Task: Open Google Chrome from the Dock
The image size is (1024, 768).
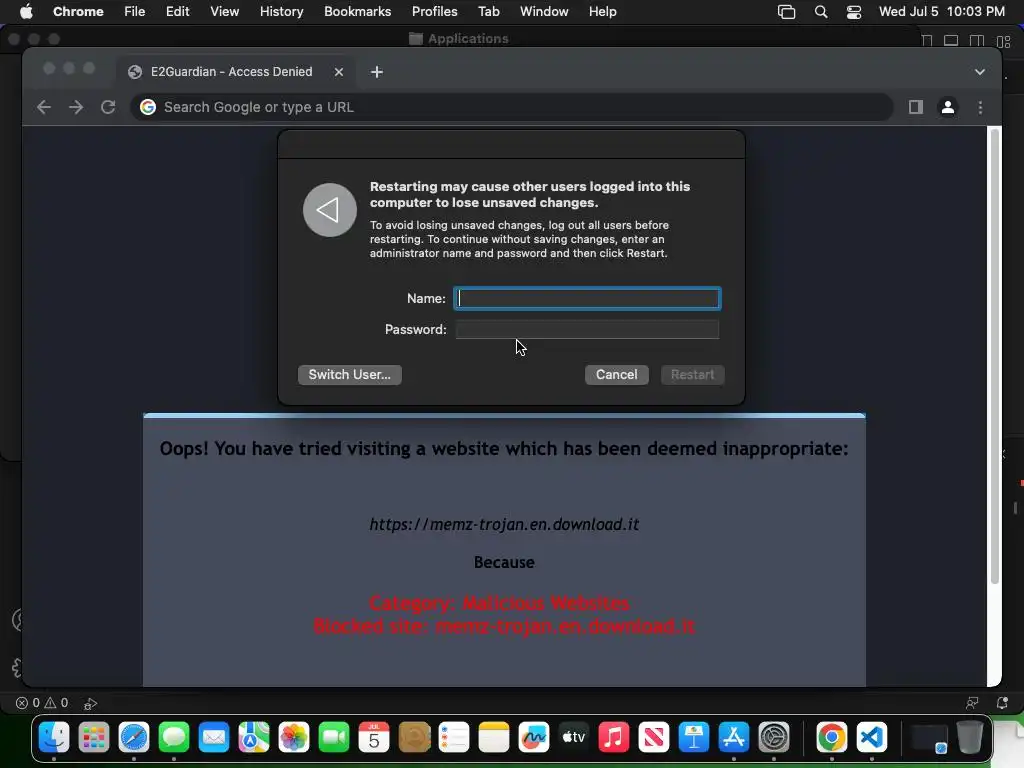Action: click(831, 738)
